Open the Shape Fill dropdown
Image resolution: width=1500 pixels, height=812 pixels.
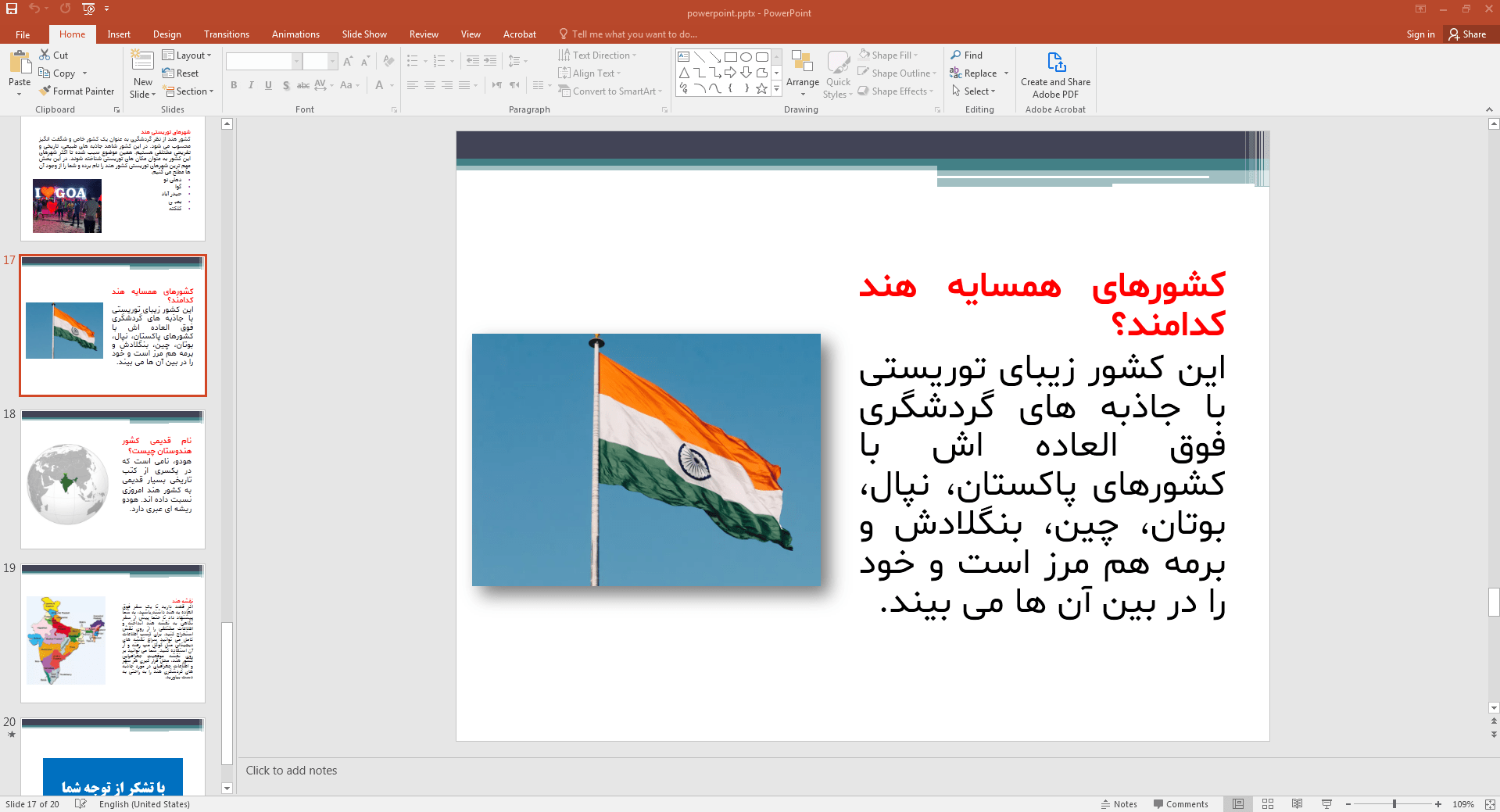click(888, 55)
